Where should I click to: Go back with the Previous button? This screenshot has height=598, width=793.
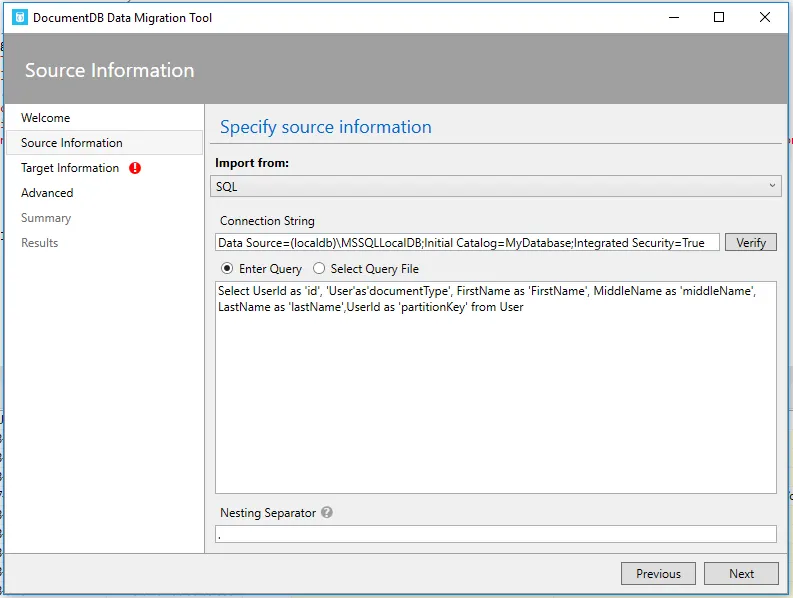658,574
